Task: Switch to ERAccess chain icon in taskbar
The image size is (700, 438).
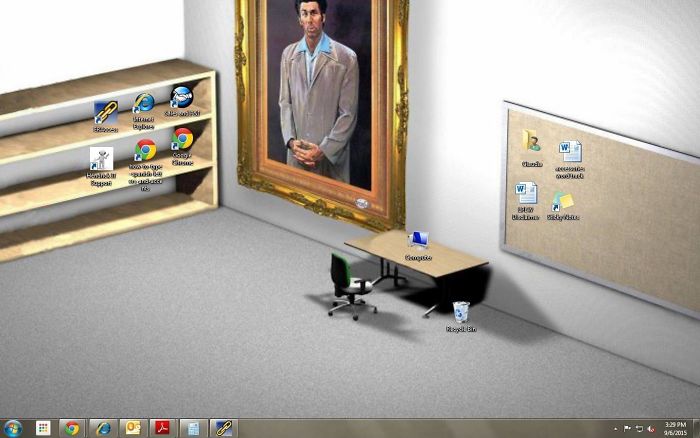Action: [223, 428]
